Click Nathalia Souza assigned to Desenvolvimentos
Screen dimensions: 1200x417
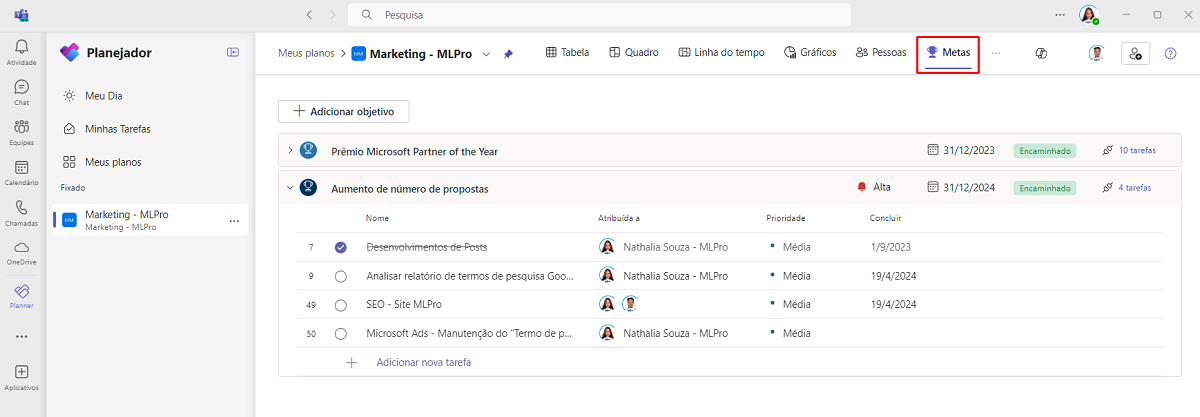(x=661, y=247)
